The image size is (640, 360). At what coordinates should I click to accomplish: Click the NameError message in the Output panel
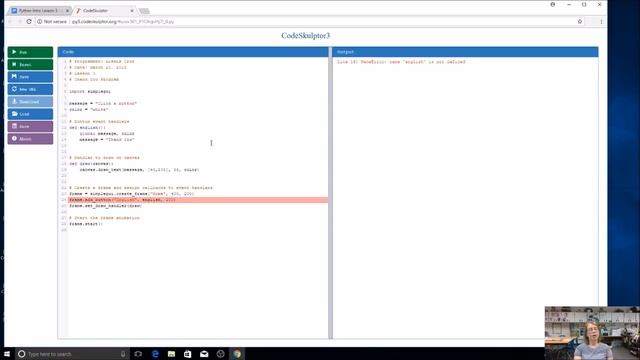(401, 62)
